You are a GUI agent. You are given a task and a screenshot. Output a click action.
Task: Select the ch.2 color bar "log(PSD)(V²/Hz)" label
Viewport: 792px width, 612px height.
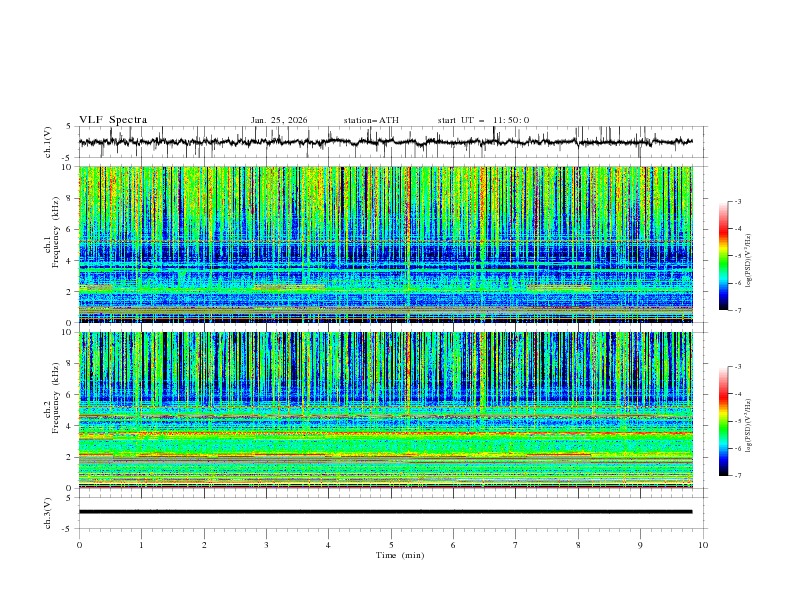point(749,425)
